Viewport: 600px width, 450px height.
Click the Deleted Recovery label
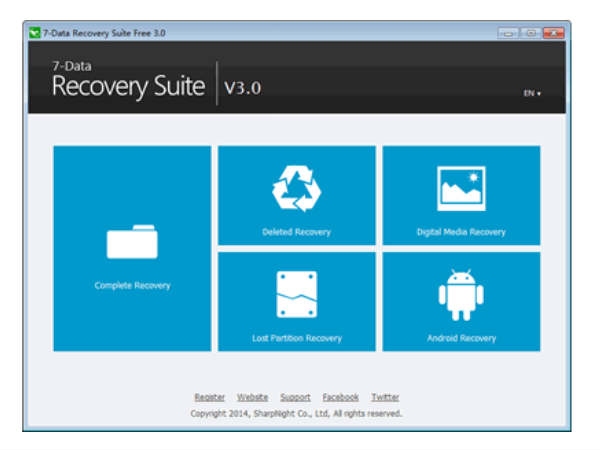click(297, 232)
